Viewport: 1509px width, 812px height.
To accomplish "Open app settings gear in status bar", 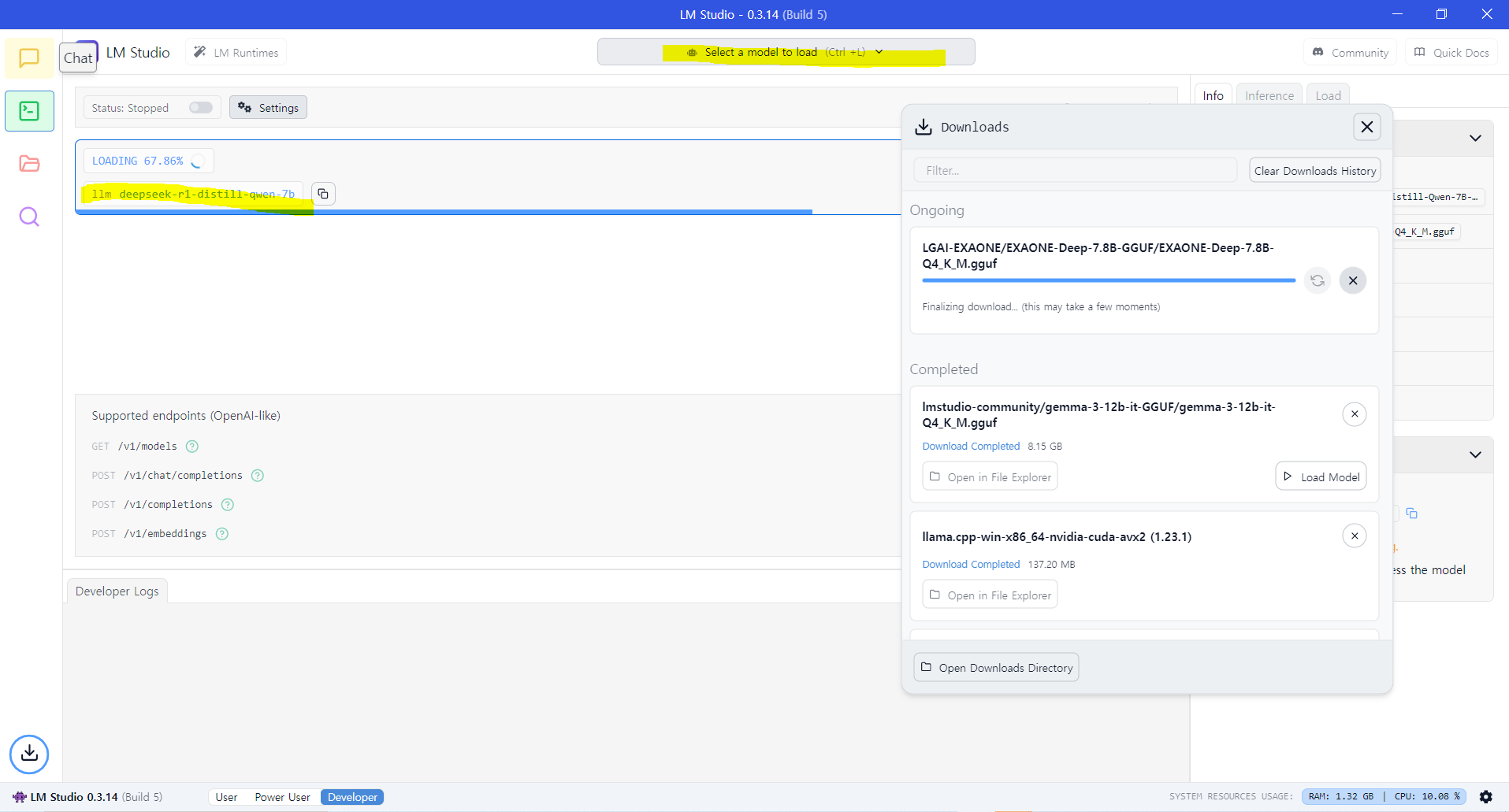I will [1486, 797].
